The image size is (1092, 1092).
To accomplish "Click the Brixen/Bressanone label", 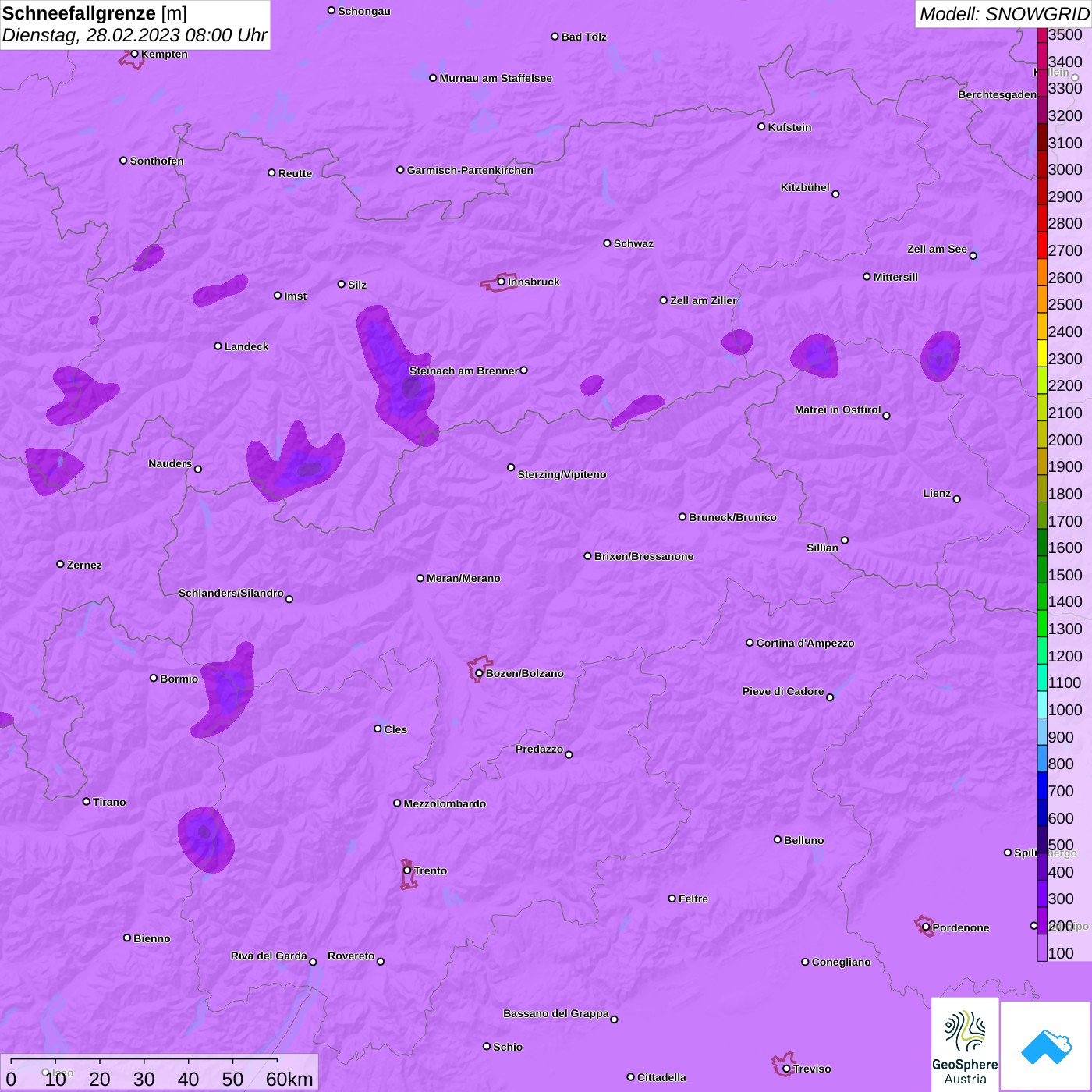I will point(643,556).
